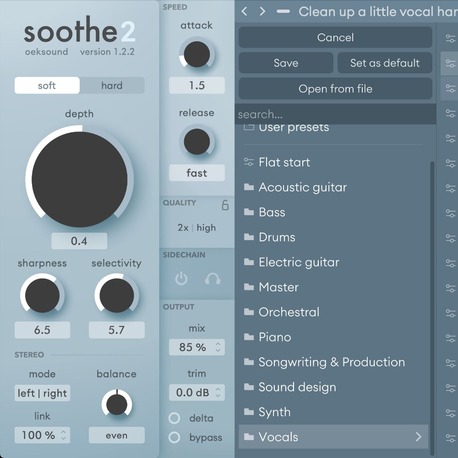Click the depth value field 0.4
458x458 pixels.
click(x=79, y=241)
